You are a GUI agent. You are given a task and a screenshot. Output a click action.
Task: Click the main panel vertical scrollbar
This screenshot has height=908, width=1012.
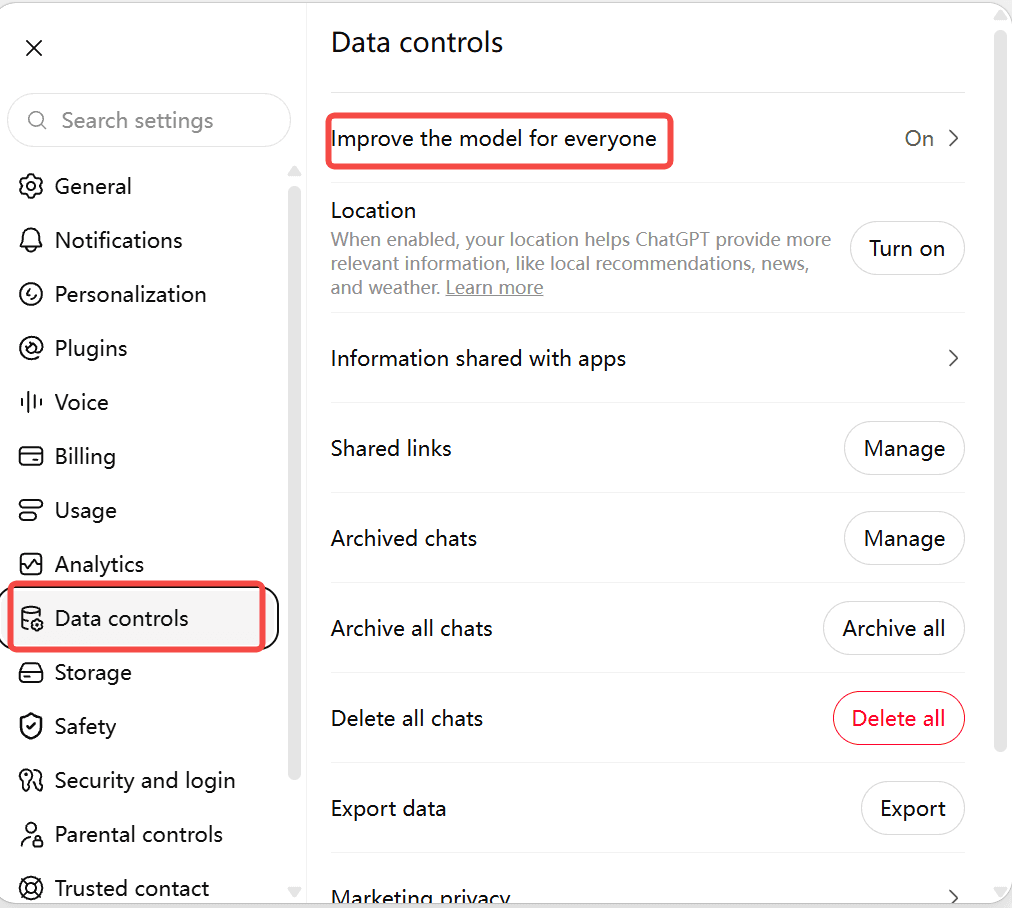pyautogui.click(x=1000, y=390)
